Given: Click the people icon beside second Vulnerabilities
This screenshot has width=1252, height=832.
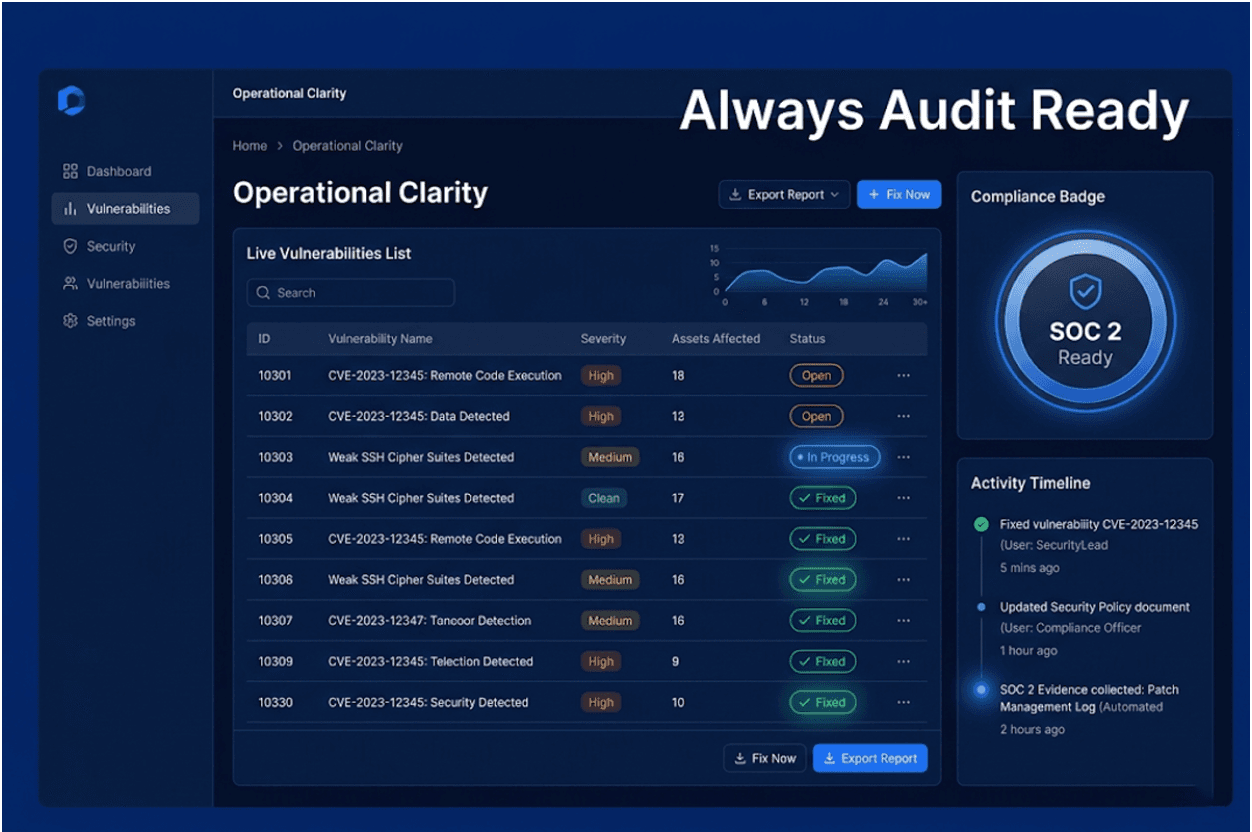Looking at the screenshot, I should (70, 284).
